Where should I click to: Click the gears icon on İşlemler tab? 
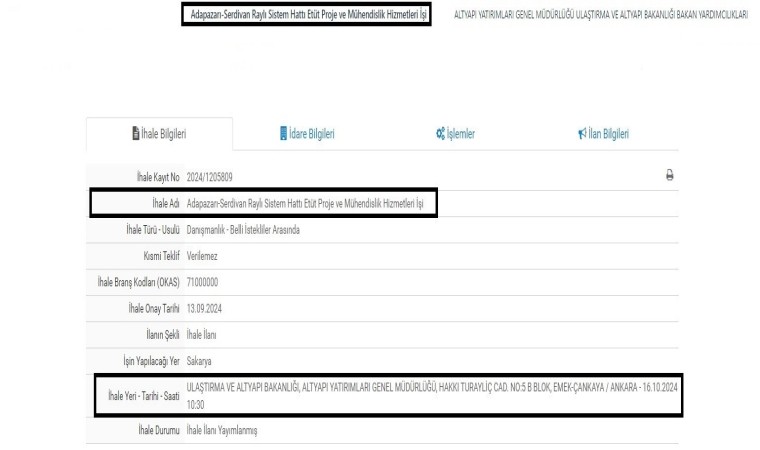point(440,134)
